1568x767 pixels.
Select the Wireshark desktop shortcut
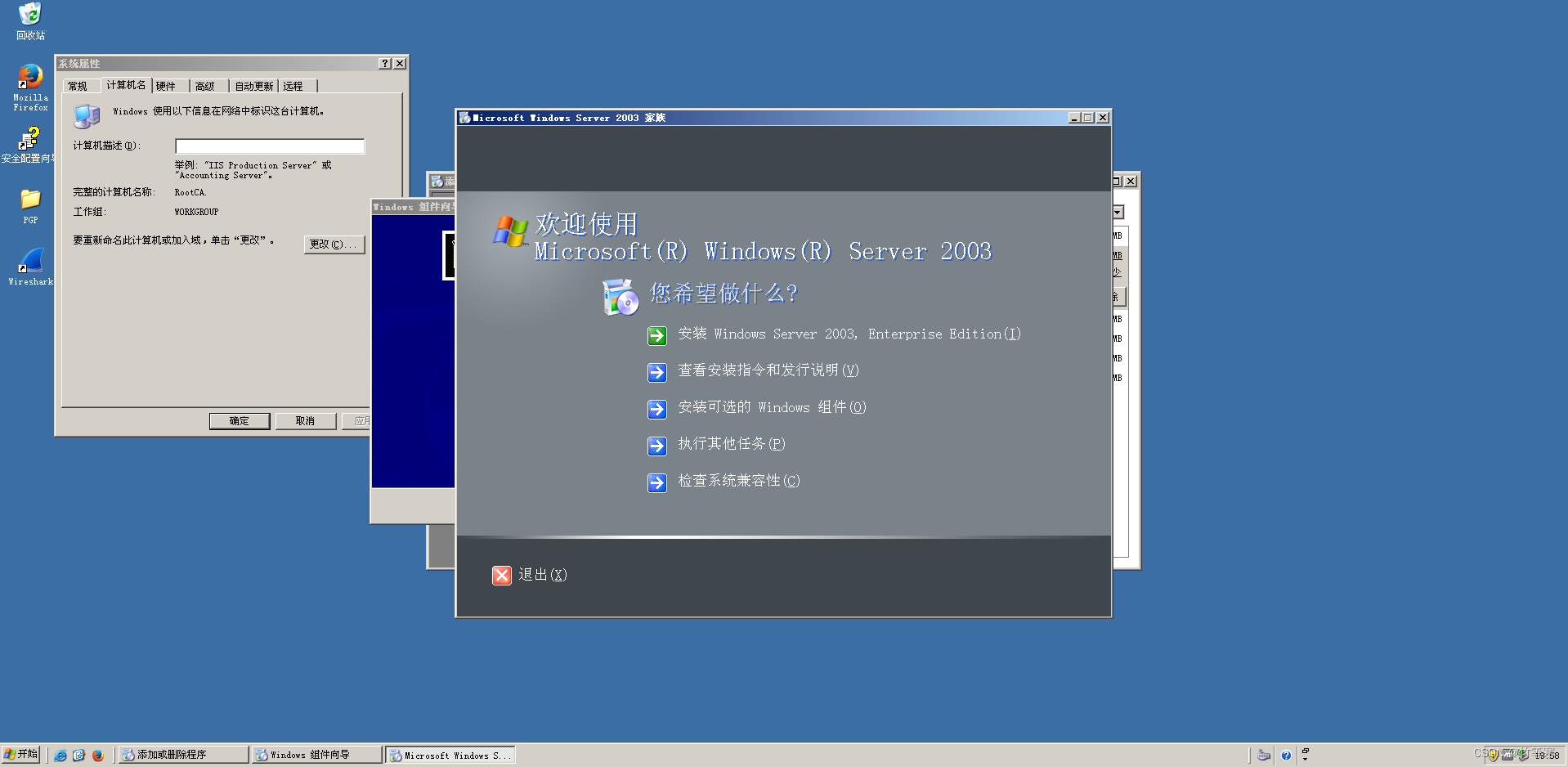click(x=30, y=267)
